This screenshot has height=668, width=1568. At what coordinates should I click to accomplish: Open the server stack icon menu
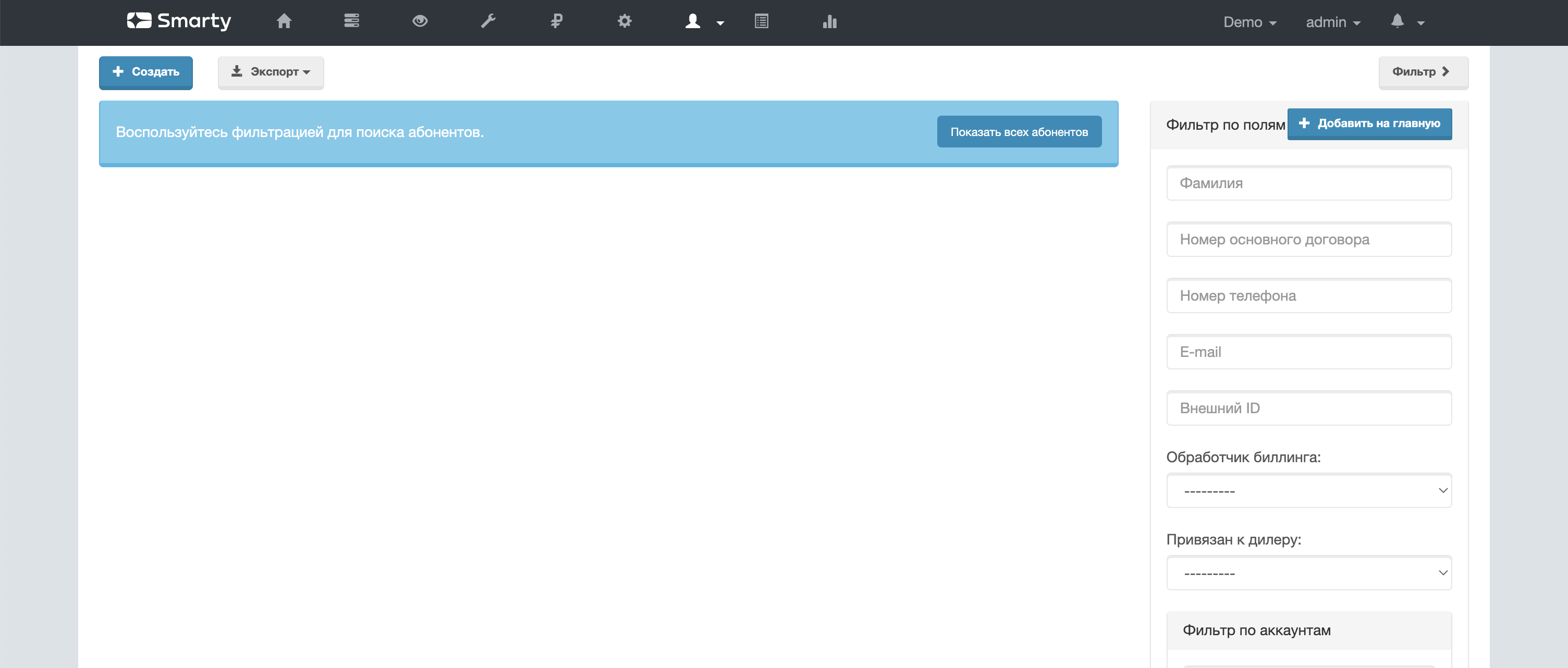[x=351, y=22]
